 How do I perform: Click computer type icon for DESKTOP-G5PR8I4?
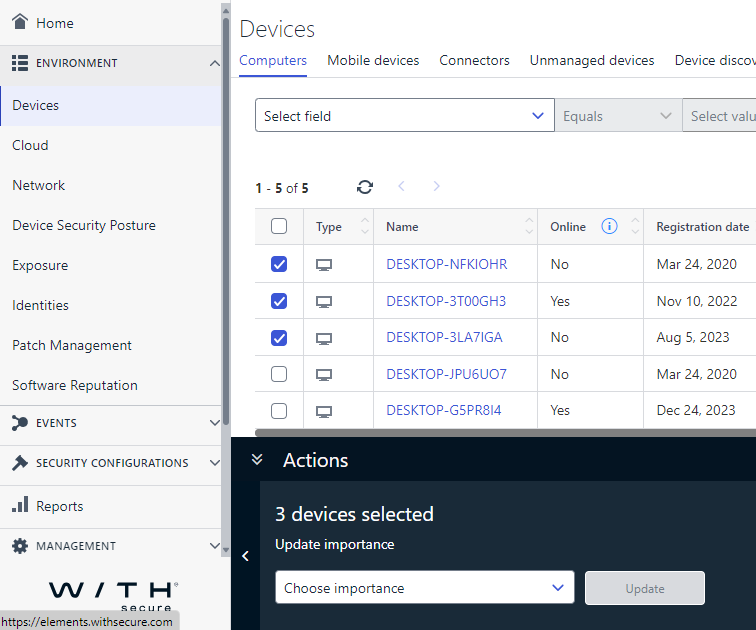click(324, 411)
